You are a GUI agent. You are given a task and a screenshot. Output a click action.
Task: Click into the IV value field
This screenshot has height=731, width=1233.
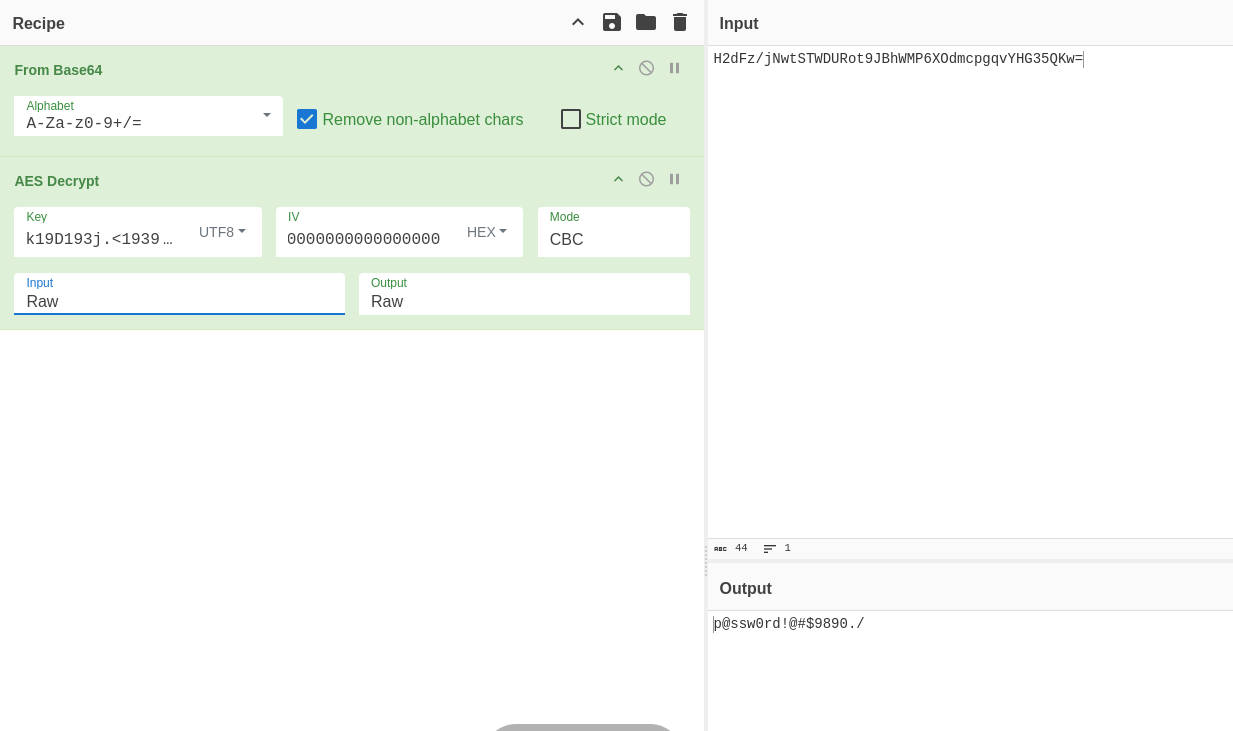point(364,239)
